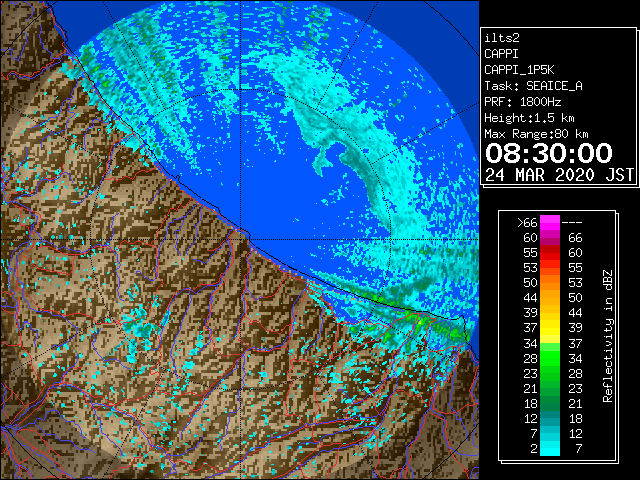Click the orange 50–53 dBZ color band
This screenshot has width=640, height=480.
550,283
